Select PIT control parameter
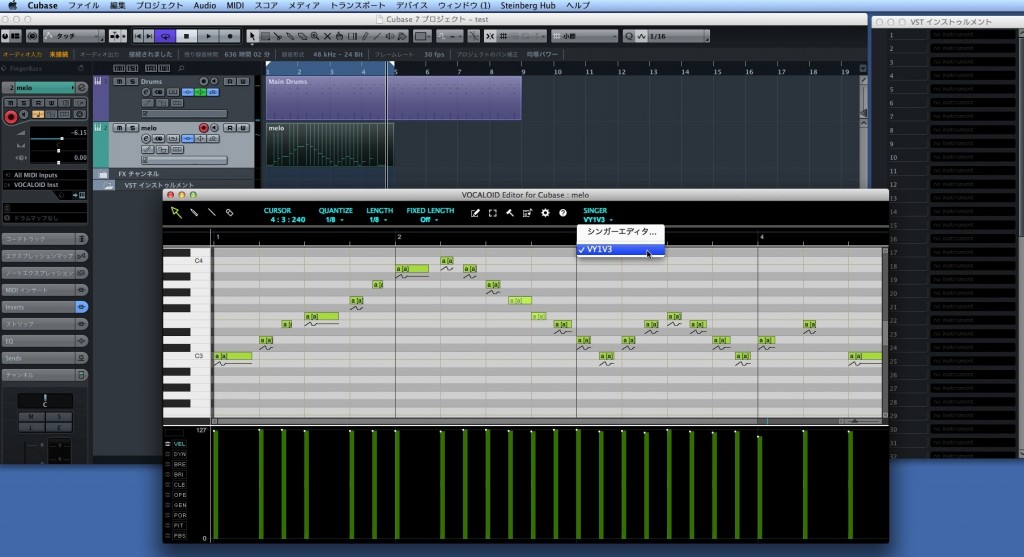The width and height of the screenshot is (1024, 557). click(x=179, y=526)
